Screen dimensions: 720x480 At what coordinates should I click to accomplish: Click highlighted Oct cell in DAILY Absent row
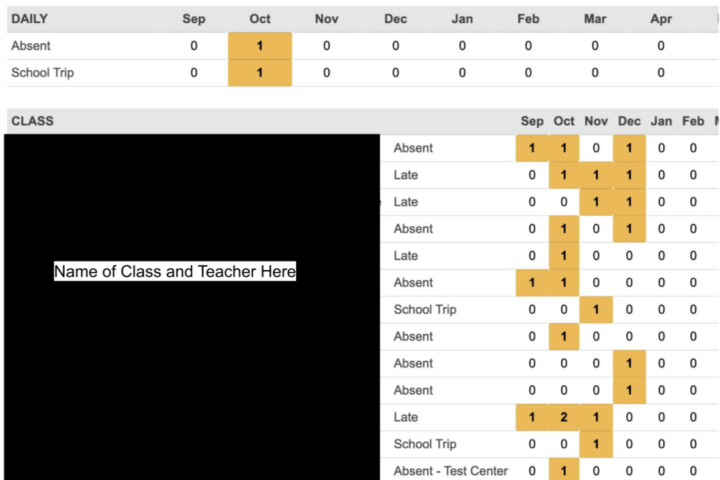click(260, 46)
